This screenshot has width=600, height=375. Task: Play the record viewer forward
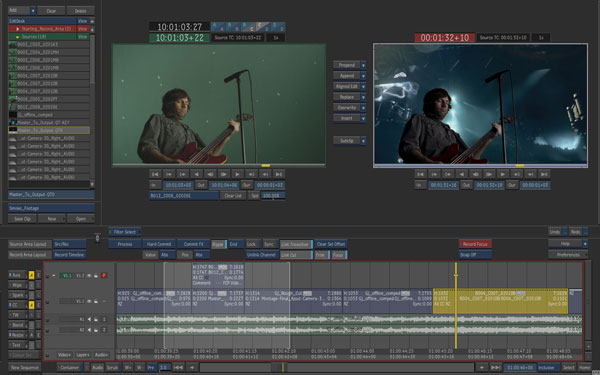pos(503,174)
